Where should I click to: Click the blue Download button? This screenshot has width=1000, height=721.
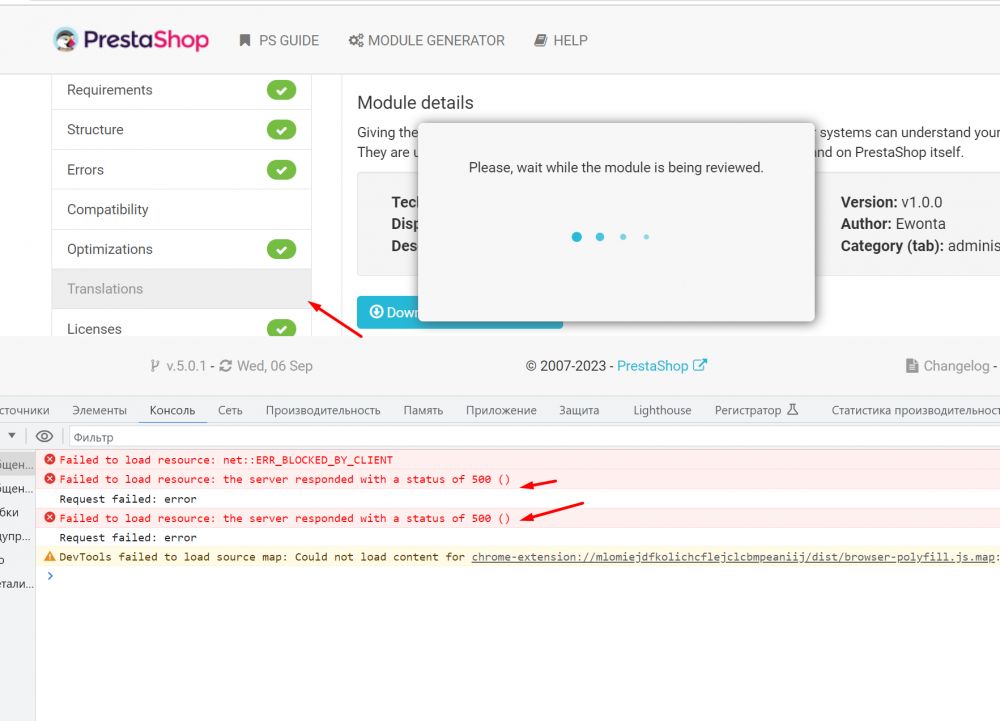387,312
